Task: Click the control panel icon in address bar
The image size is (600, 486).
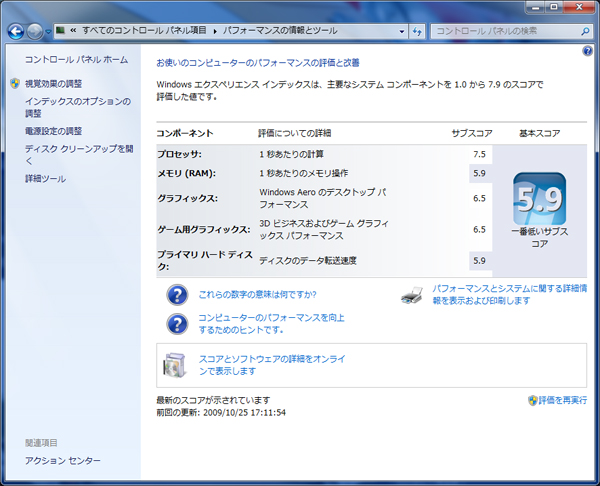Action: click(60, 30)
